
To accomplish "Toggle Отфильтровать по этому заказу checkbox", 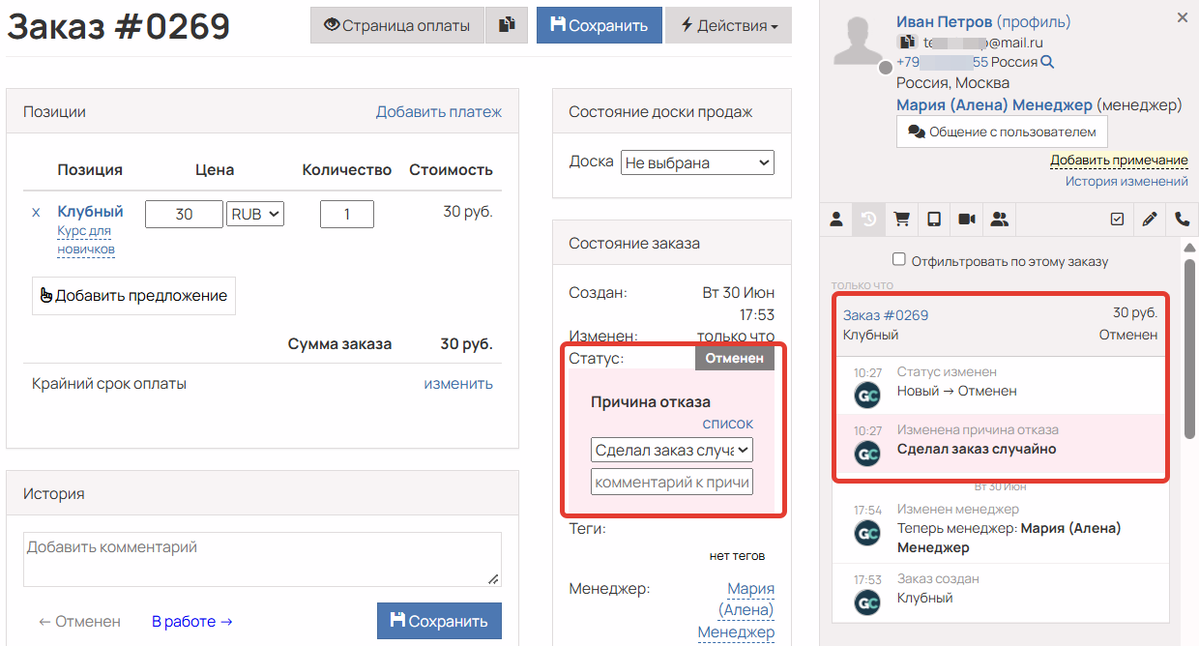I will point(899,259).
